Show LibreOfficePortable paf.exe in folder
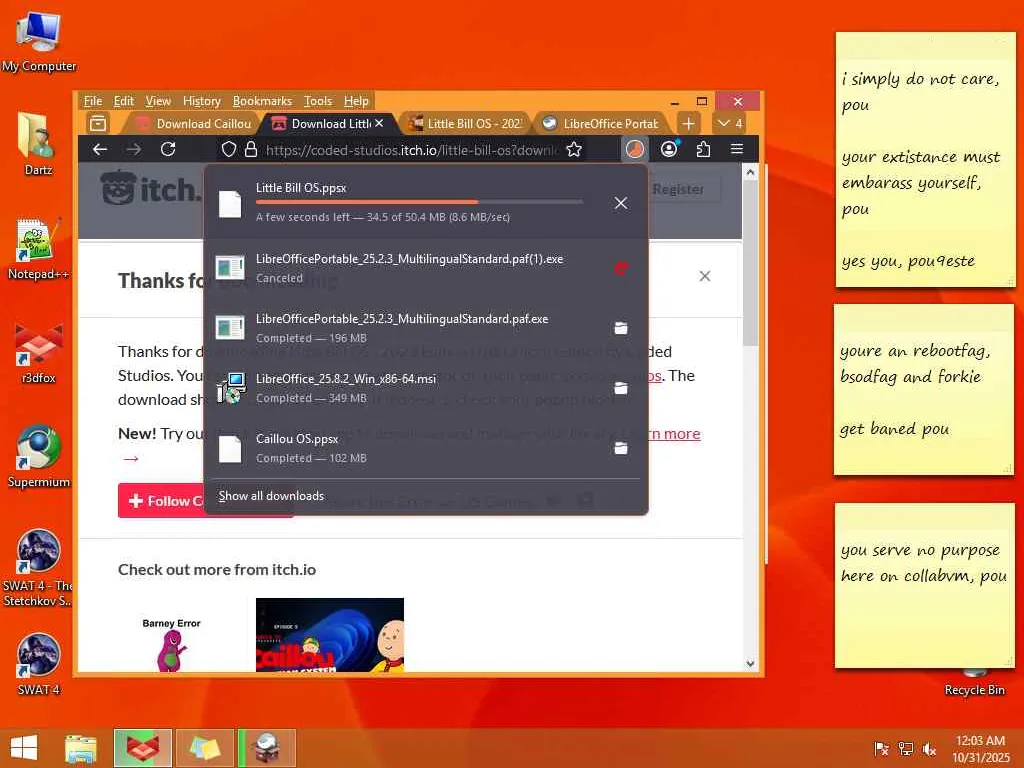 621,328
